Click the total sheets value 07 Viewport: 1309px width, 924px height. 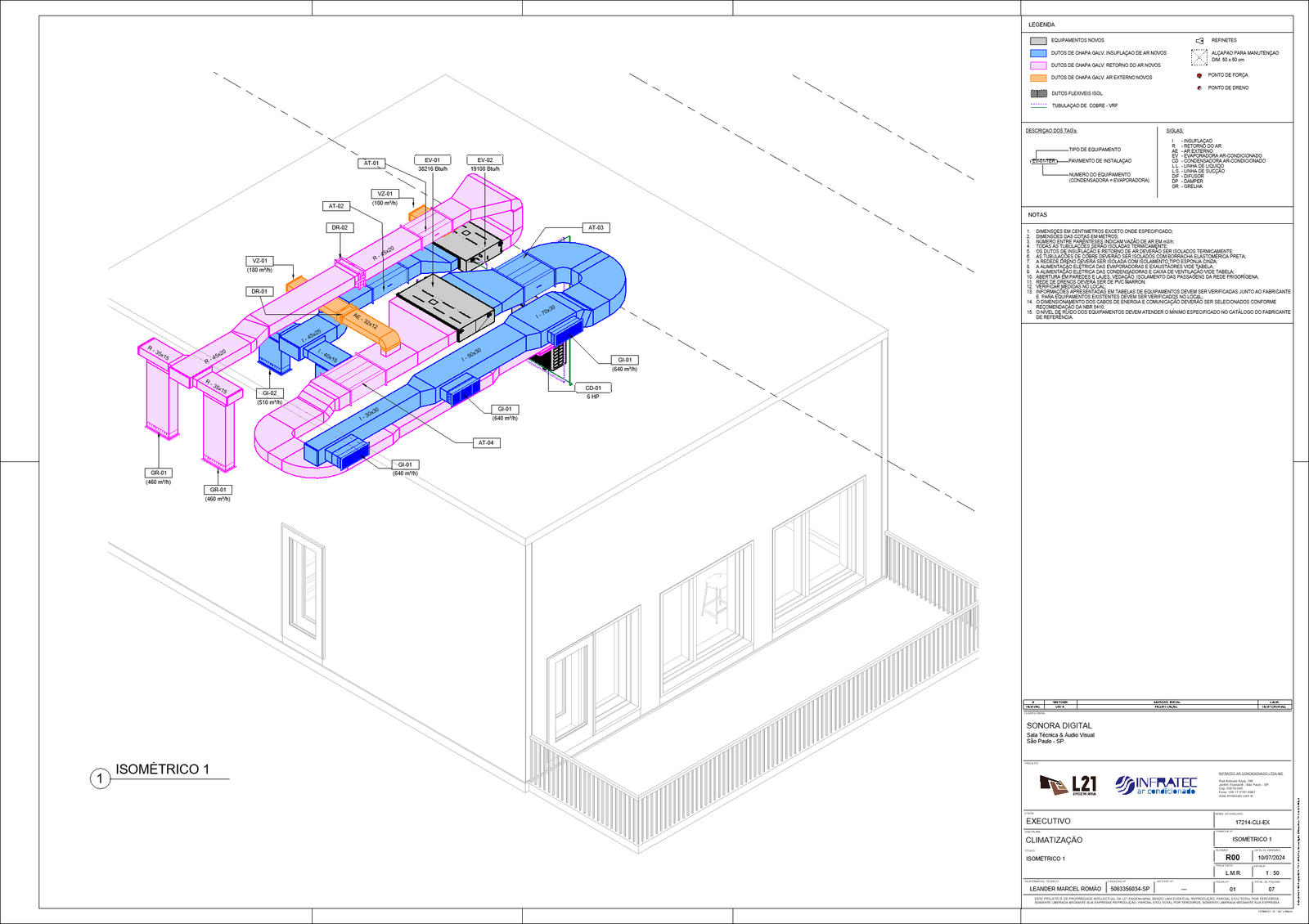(1271, 890)
